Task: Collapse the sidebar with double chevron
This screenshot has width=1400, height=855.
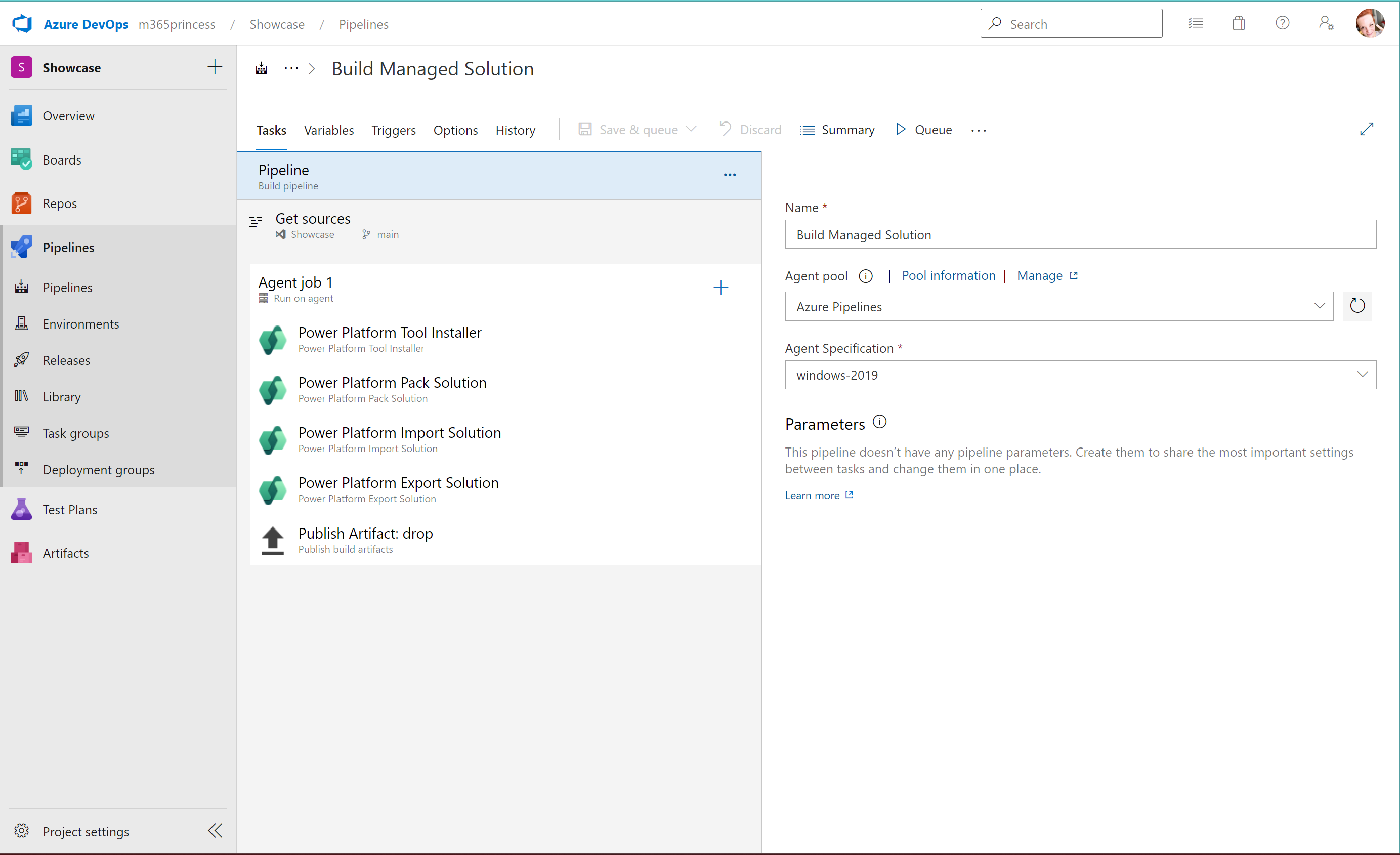Action: click(x=215, y=831)
